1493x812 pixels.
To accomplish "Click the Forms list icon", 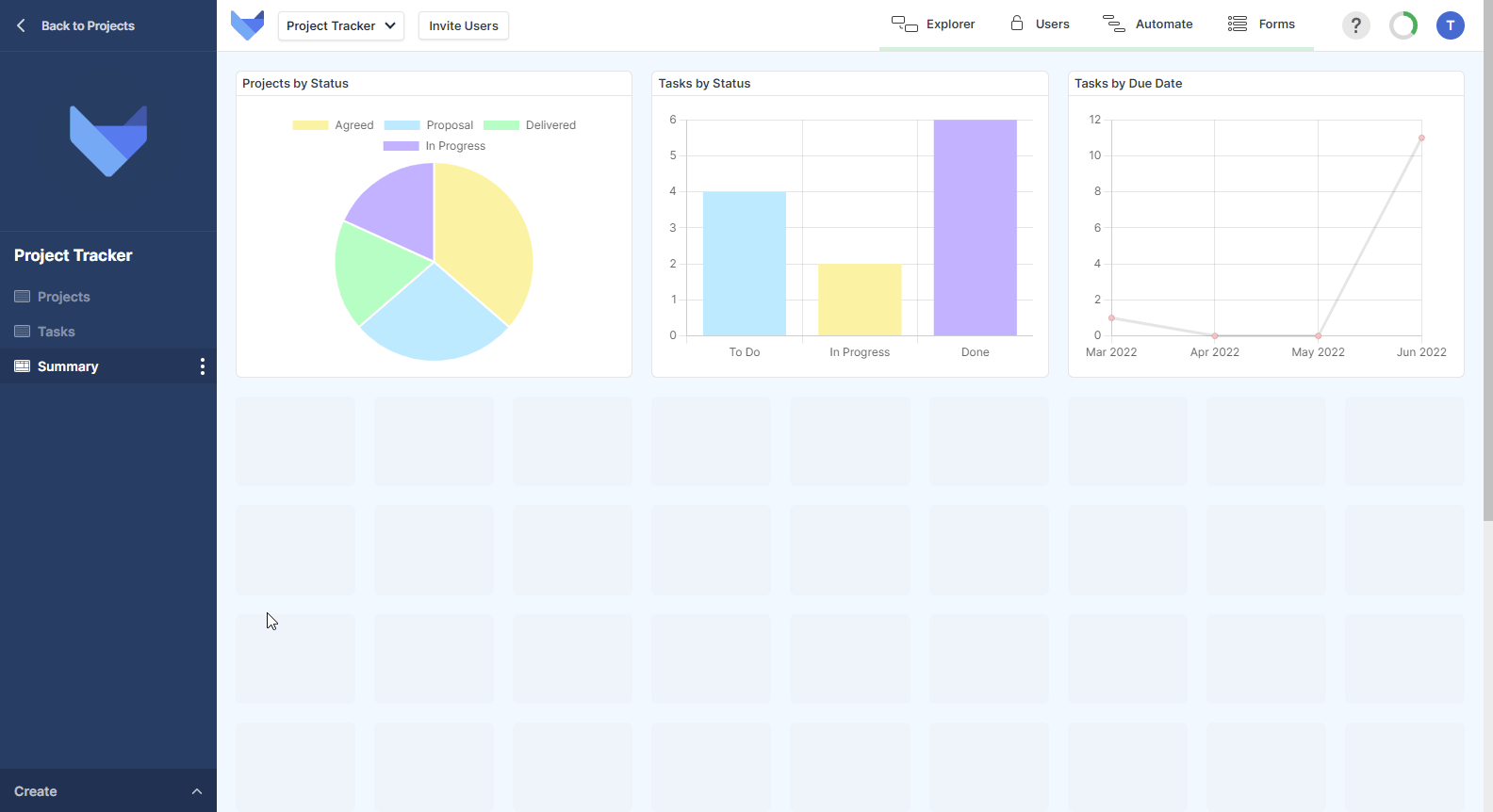I will click(1238, 24).
